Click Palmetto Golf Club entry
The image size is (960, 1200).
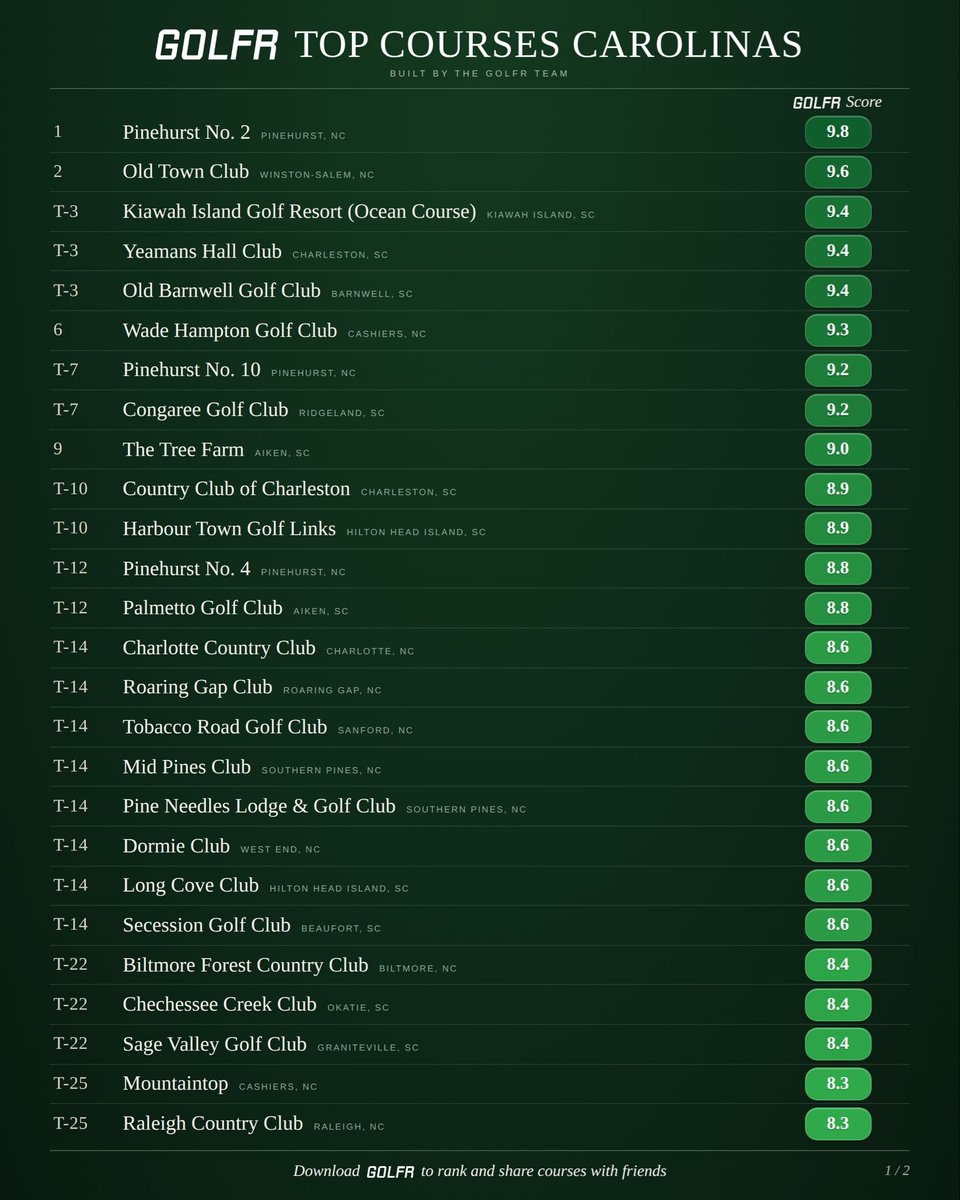203,608
